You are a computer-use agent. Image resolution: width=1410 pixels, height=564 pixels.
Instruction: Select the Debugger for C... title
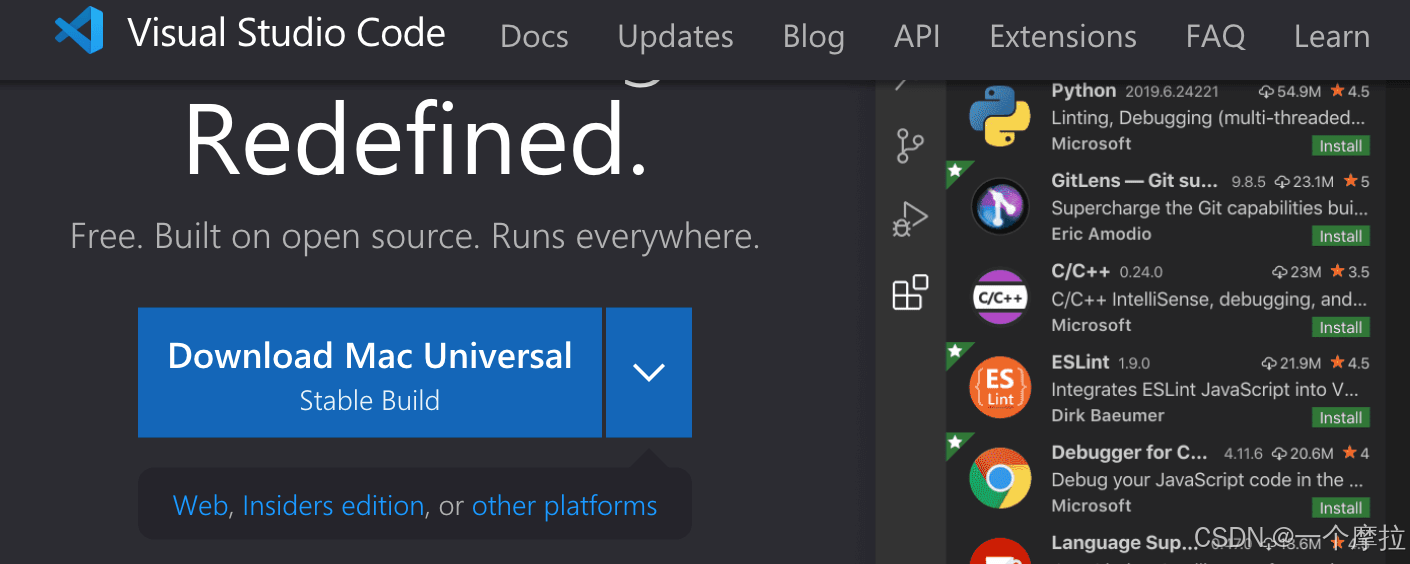pyautogui.click(x=1129, y=452)
